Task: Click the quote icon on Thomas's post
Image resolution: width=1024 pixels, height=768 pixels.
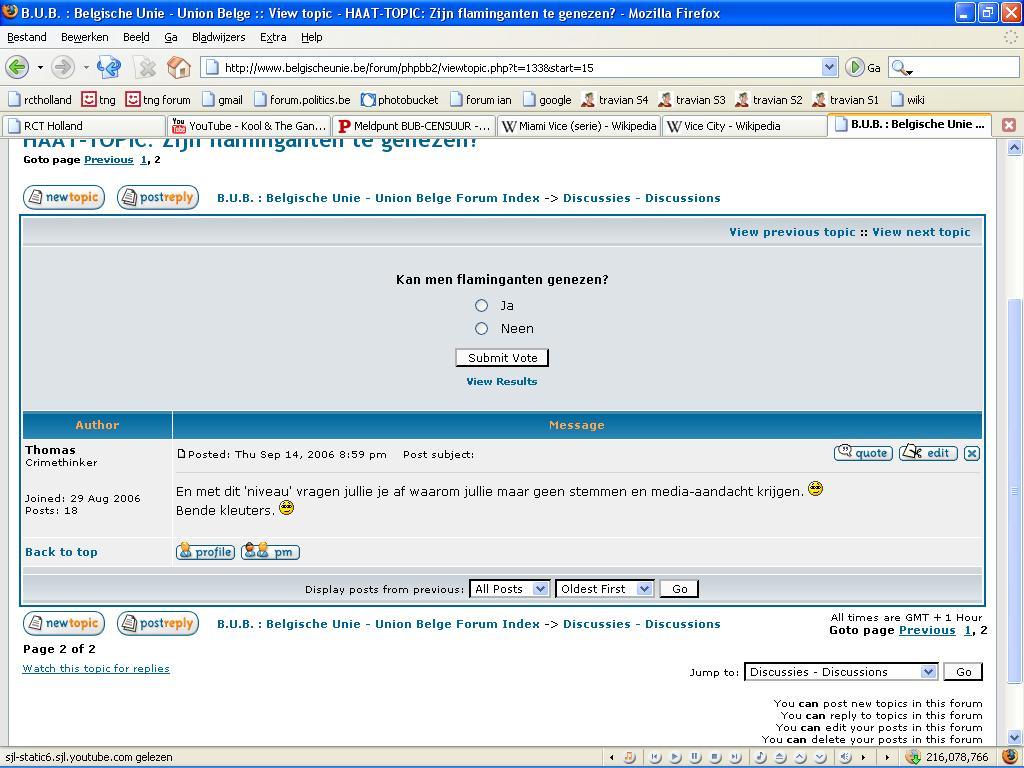Action: [x=863, y=453]
